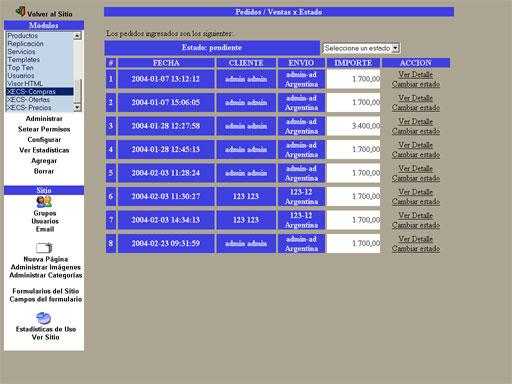Viewport: 512px width, 384px height.
Task: Click the '123 123' client in order 7
Action: coord(246,220)
